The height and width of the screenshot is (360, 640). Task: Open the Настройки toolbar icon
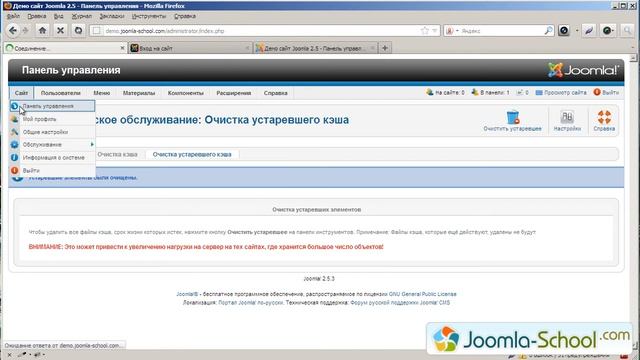click(x=567, y=118)
